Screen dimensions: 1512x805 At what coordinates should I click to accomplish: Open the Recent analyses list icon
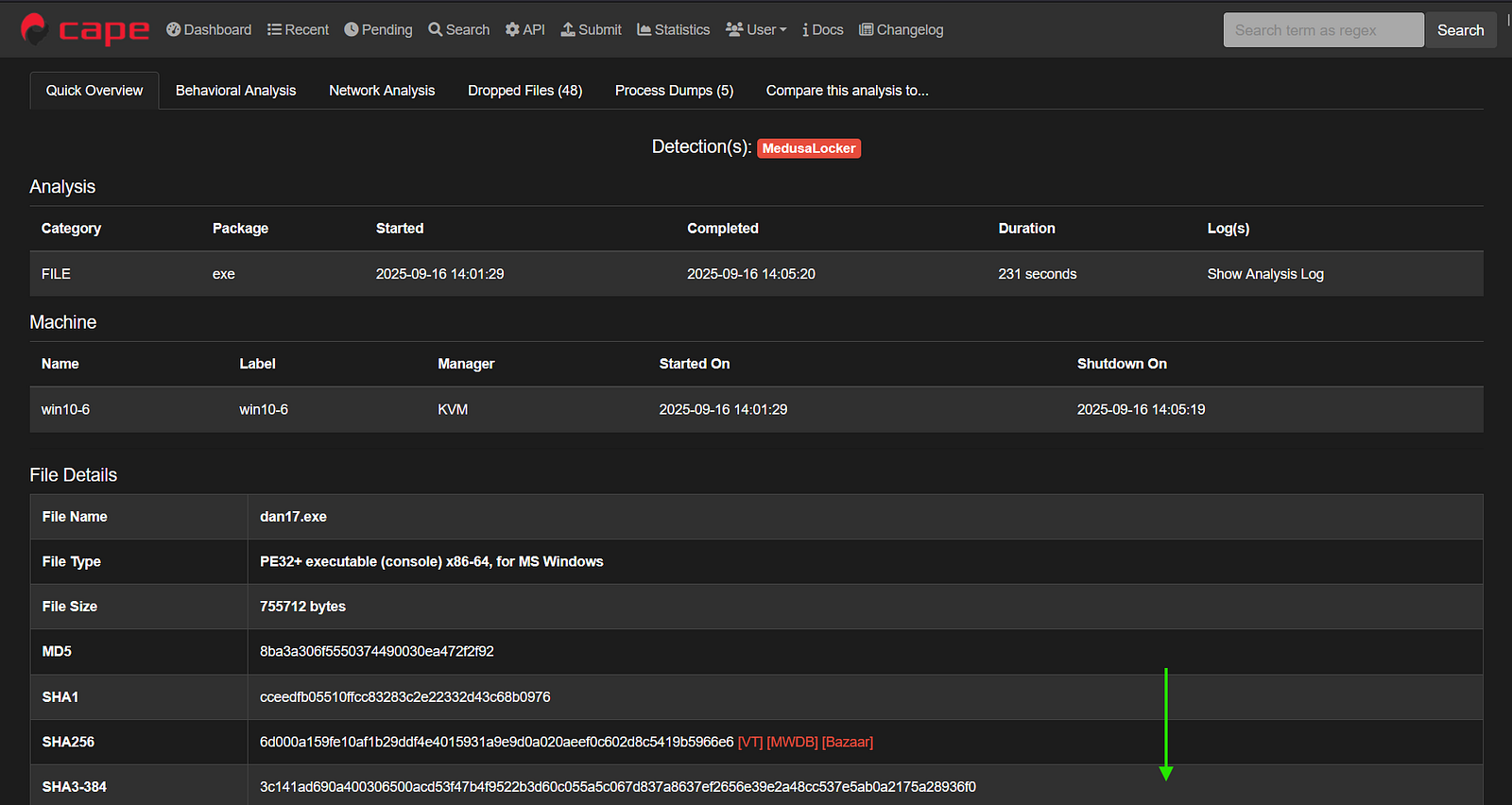(274, 29)
